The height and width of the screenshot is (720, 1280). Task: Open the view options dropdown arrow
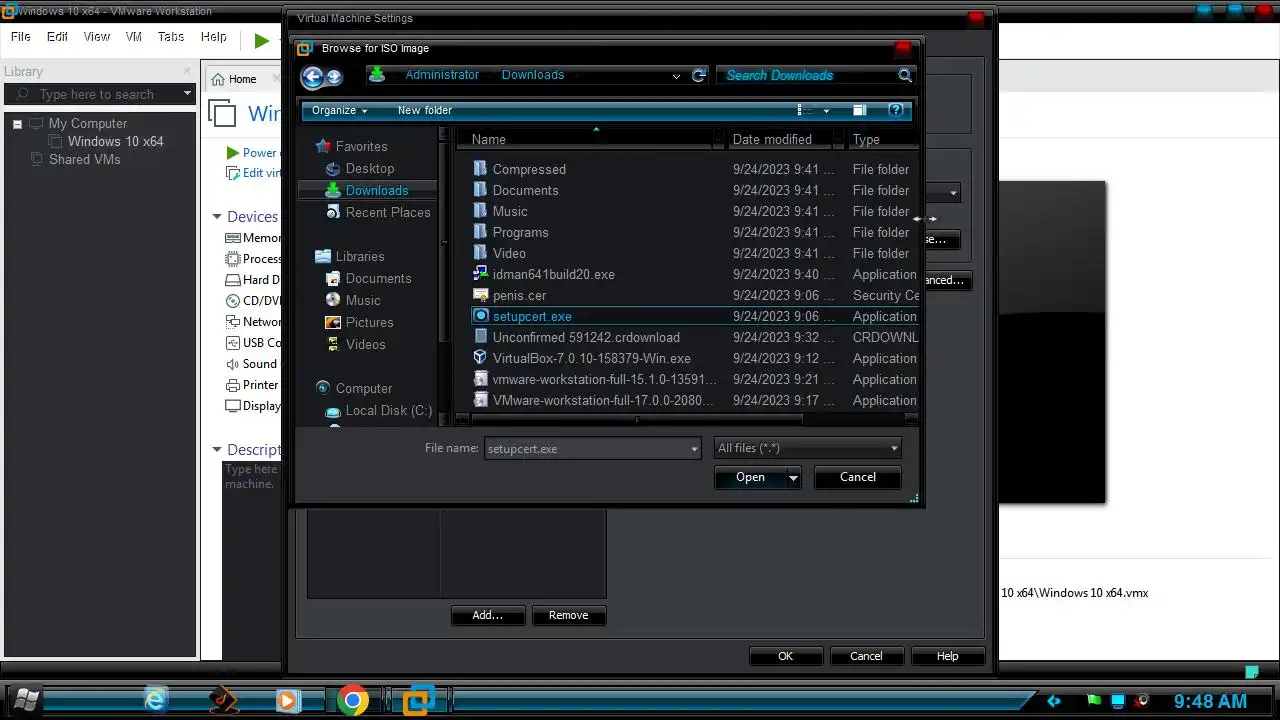(x=826, y=110)
